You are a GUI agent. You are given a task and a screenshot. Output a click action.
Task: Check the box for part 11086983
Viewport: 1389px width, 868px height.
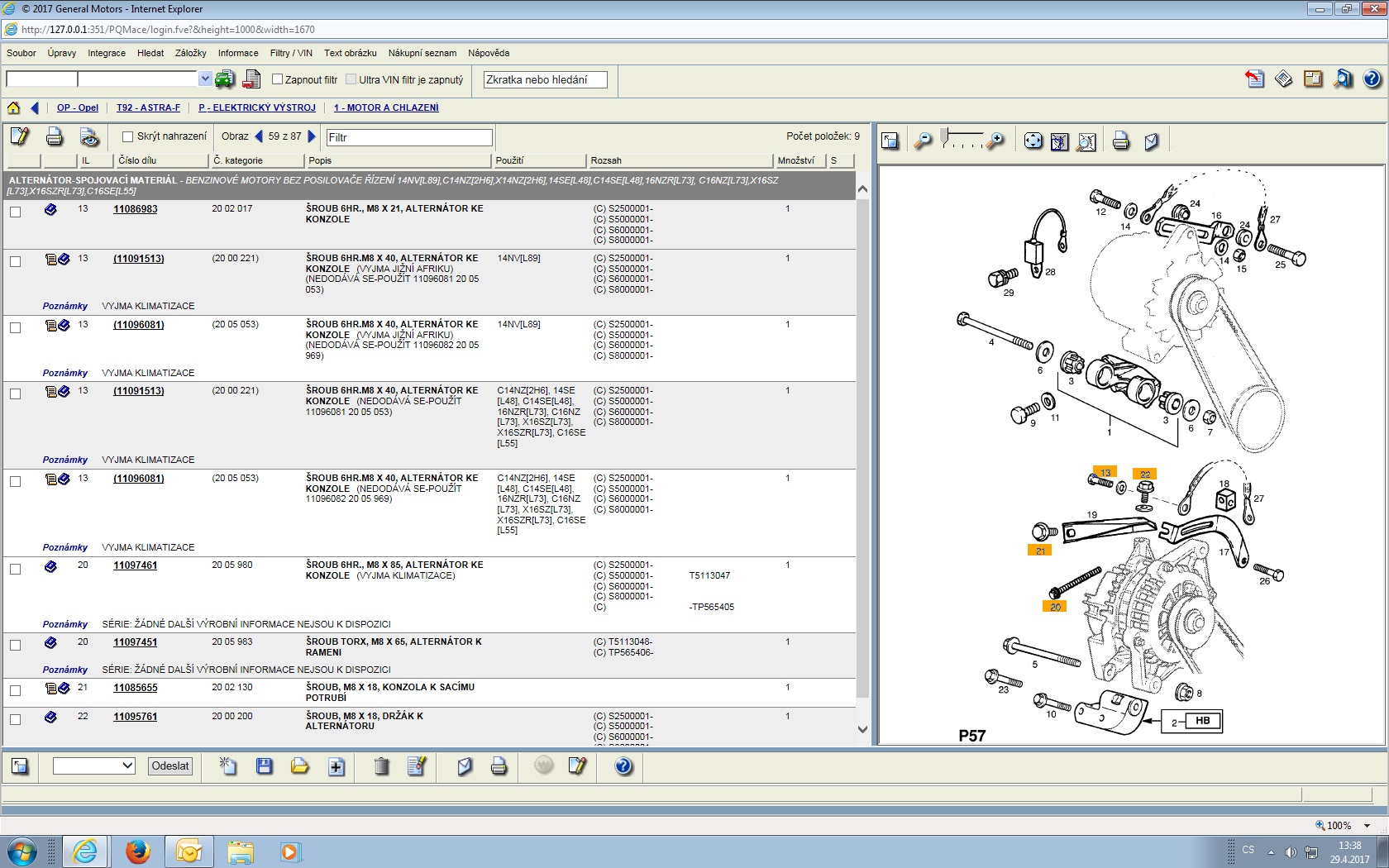[15, 212]
